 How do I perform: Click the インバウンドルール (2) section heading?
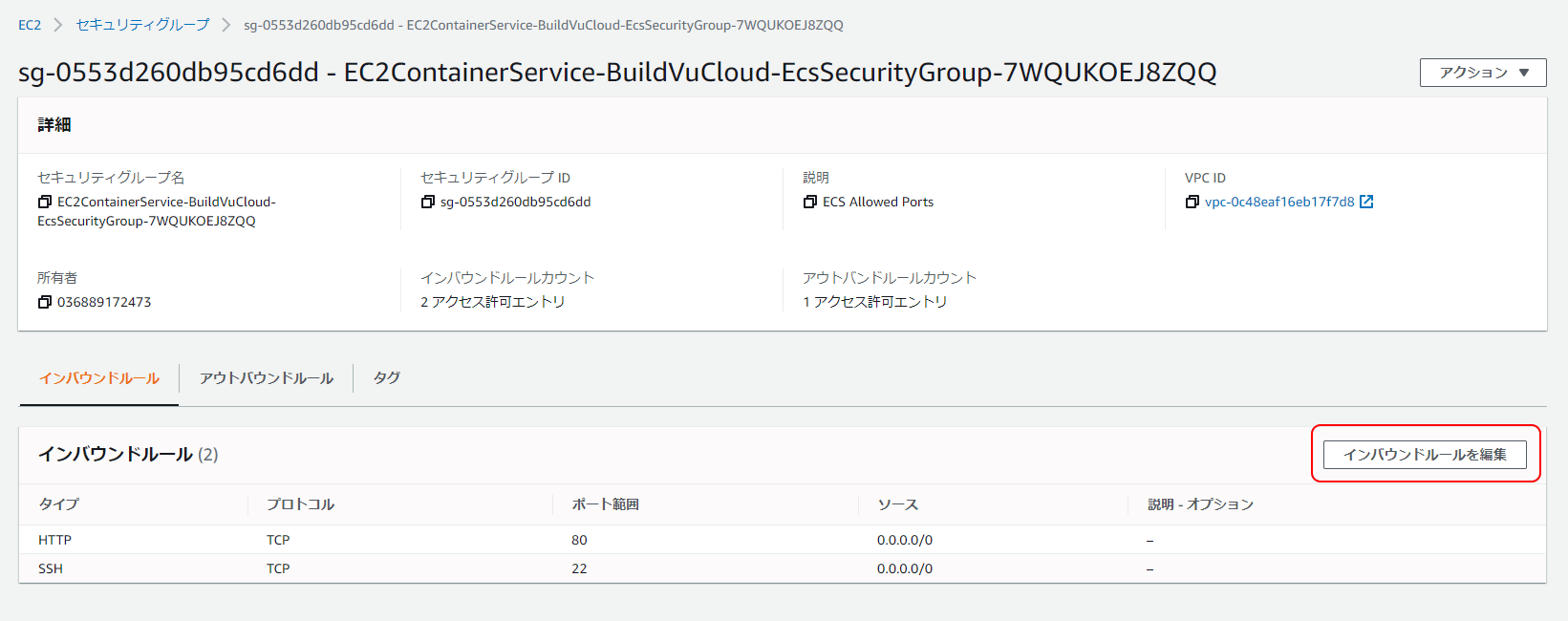click(x=128, y=455)
